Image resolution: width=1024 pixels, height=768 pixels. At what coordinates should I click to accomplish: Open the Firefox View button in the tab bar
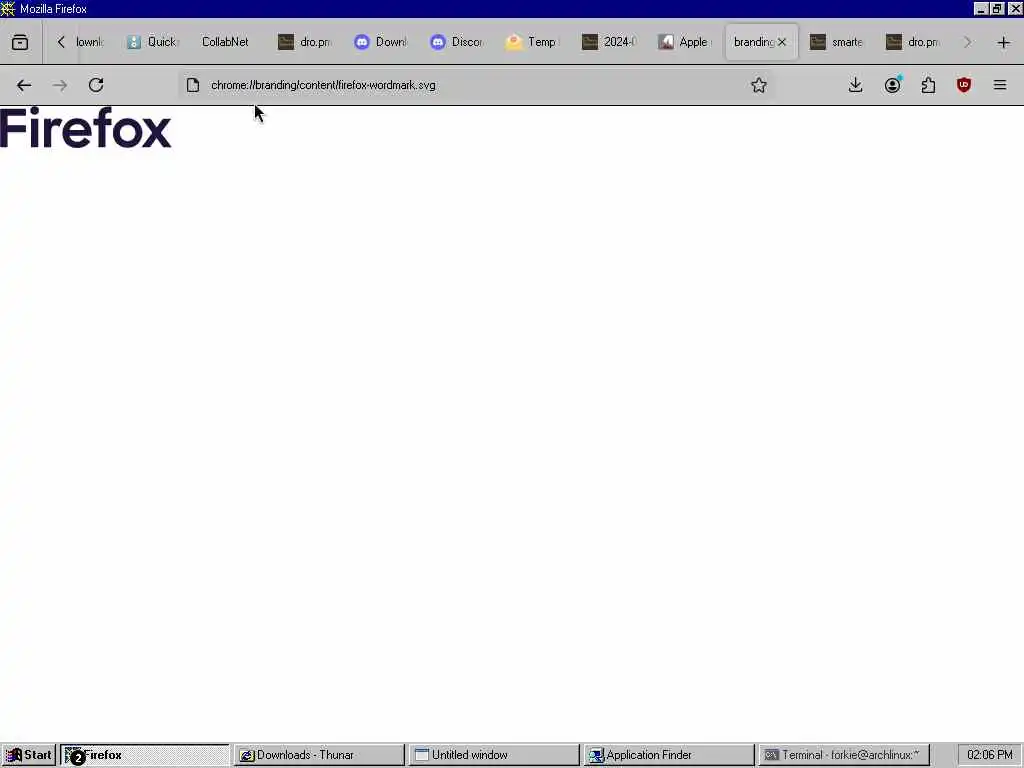tap(20, 42)
